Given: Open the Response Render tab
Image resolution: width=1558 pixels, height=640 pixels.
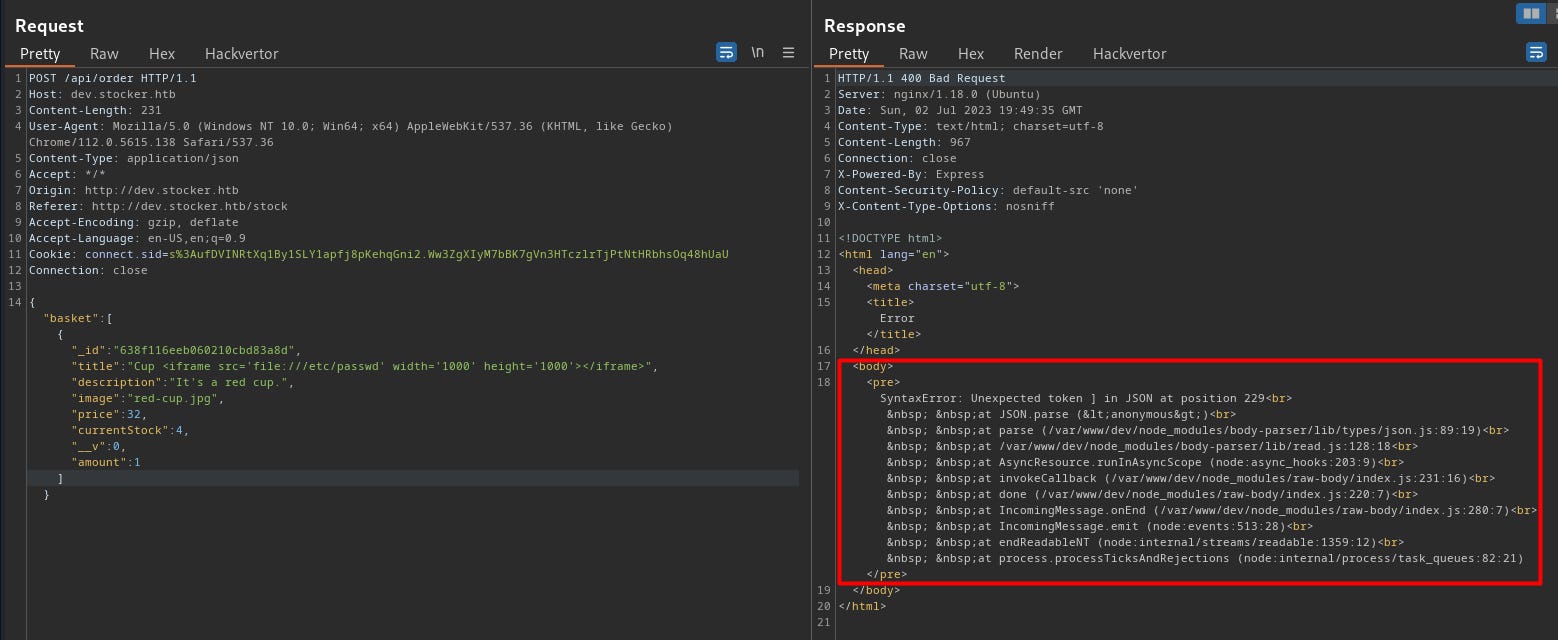Looking at the screenshot, I should [1038, 54].
